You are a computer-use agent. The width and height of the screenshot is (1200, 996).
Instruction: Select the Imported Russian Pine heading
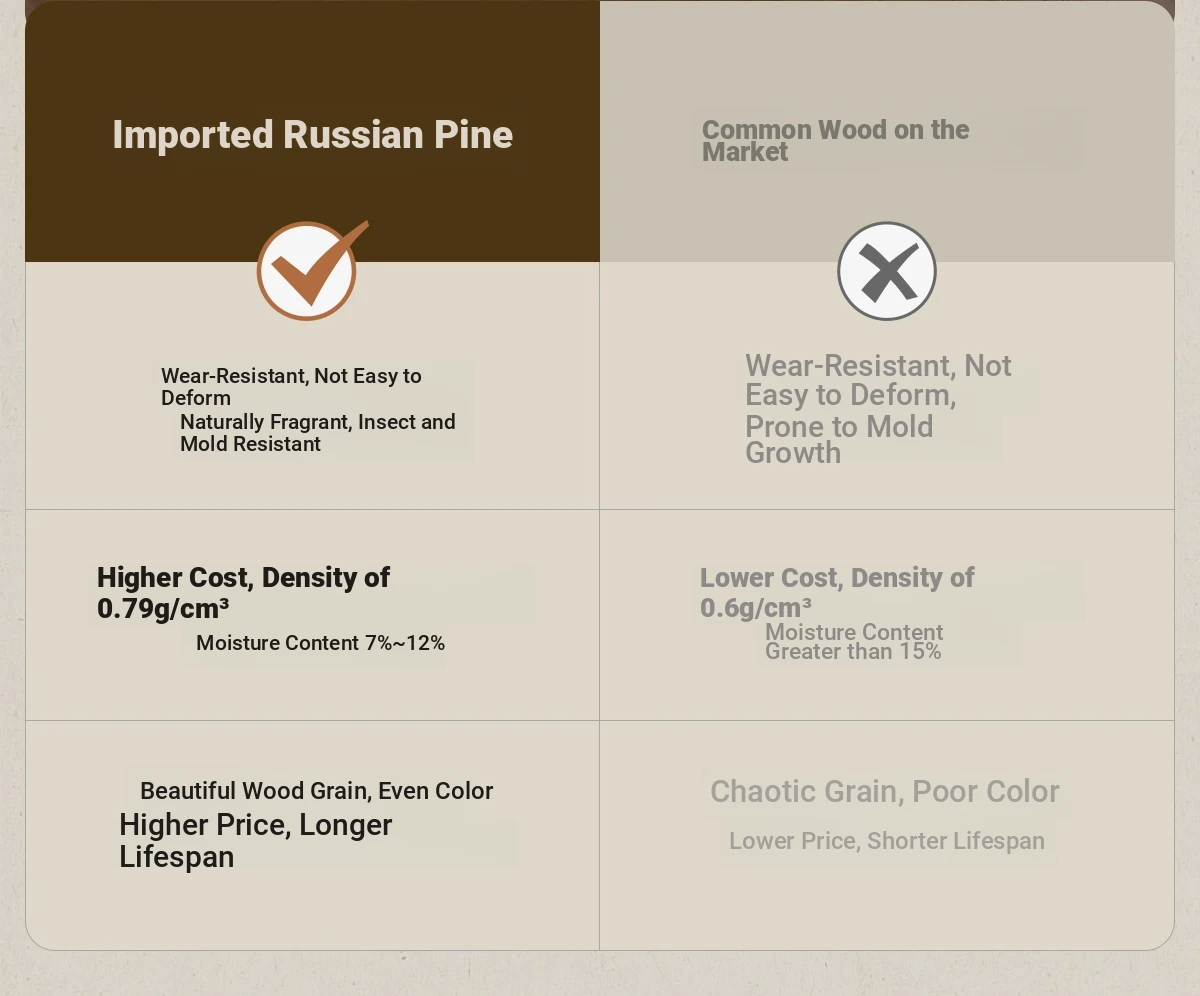click(313, 134)
